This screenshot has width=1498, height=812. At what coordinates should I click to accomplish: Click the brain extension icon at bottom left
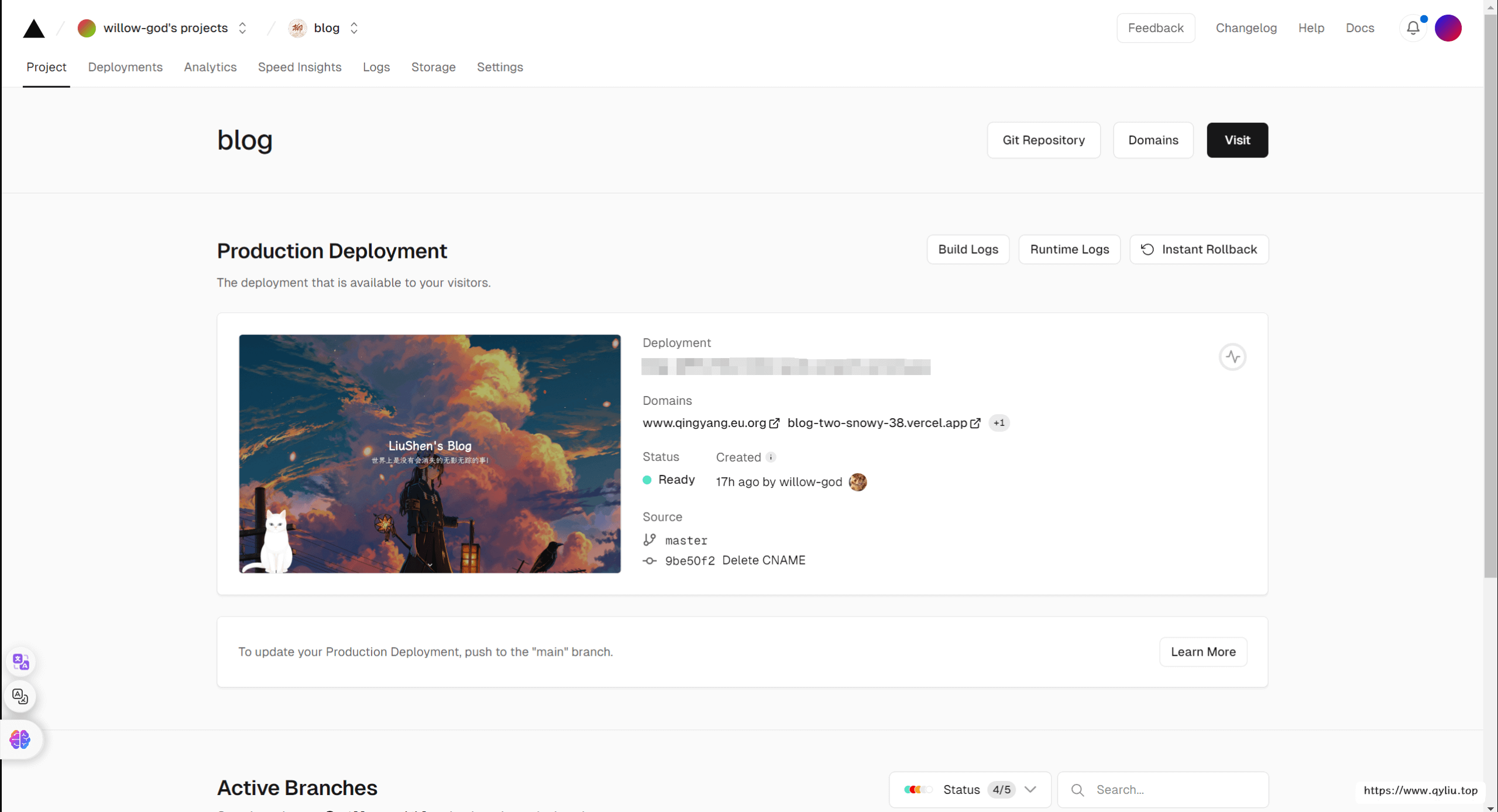coord(20,739)
